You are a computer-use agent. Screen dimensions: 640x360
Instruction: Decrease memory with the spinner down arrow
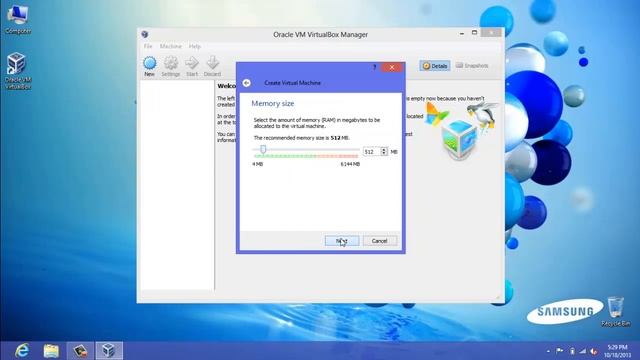(384, 154)
